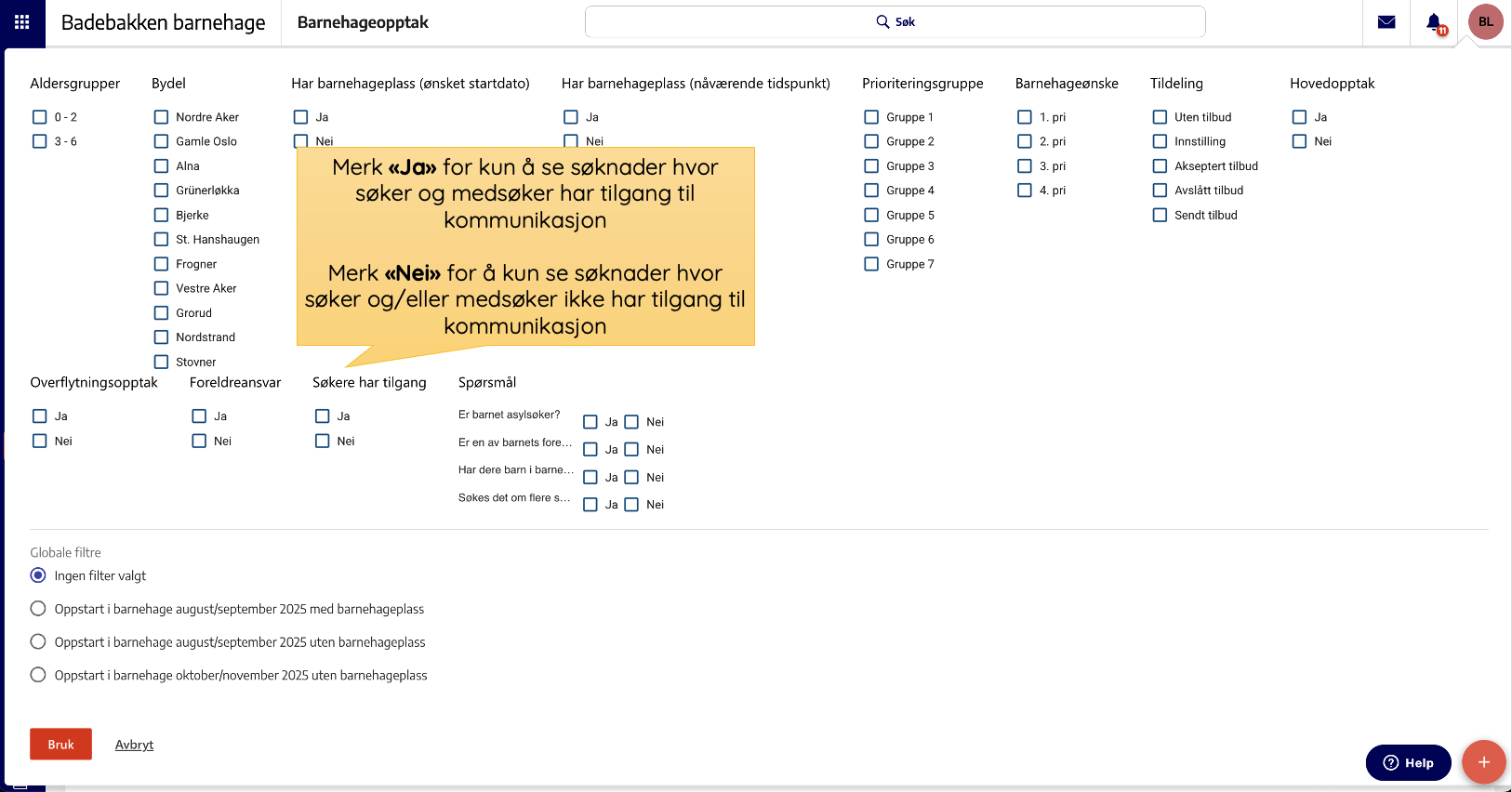Select October/November 2025 uten barnehageplass filter
Screen dimensions: 1512x792
pyautogui.click(x=38, y=675)
